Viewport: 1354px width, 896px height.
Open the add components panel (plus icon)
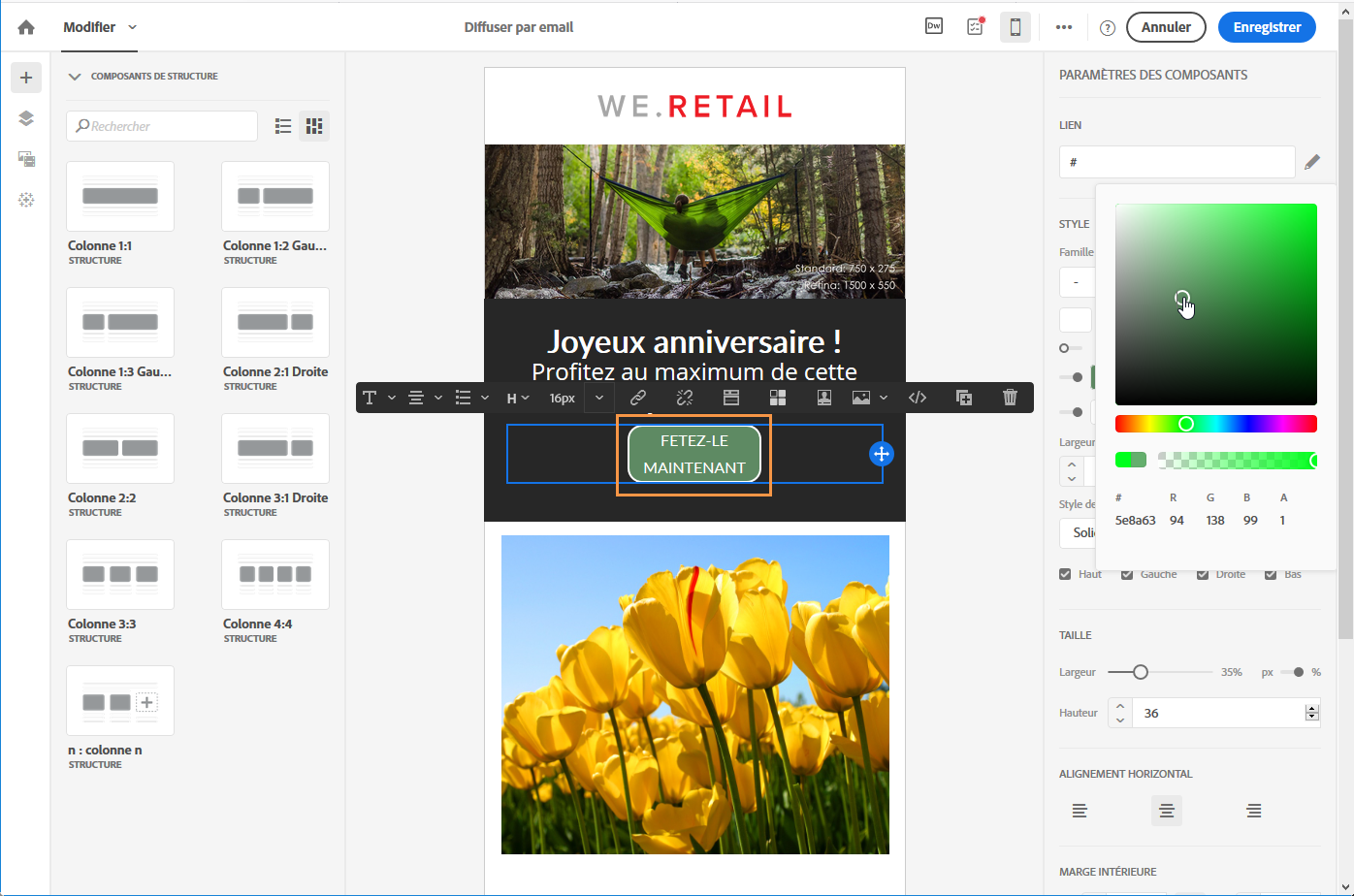[x=26, y=78]
